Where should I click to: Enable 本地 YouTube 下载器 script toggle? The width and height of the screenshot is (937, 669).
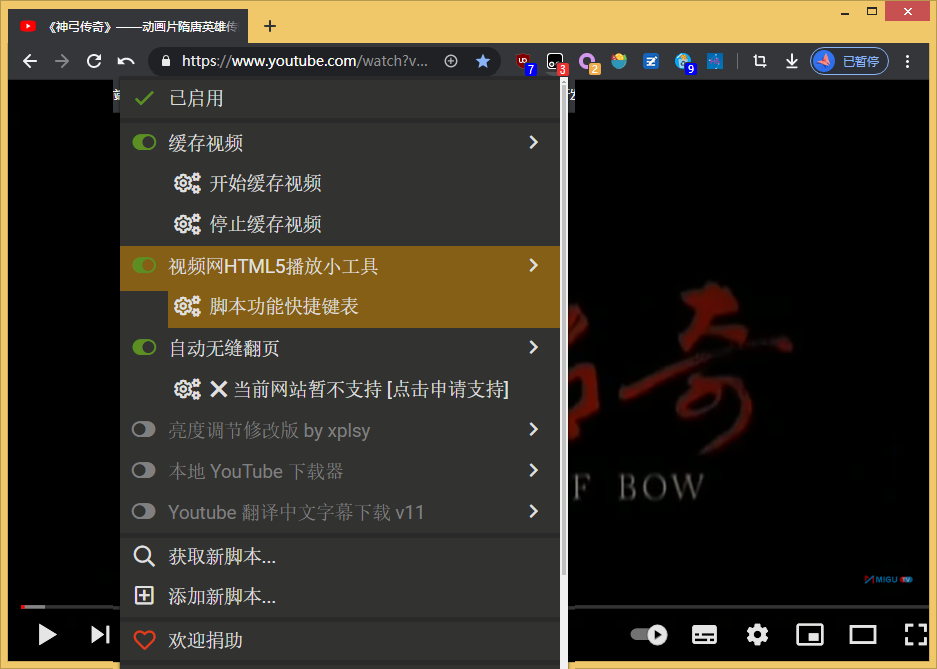[144, 470]
